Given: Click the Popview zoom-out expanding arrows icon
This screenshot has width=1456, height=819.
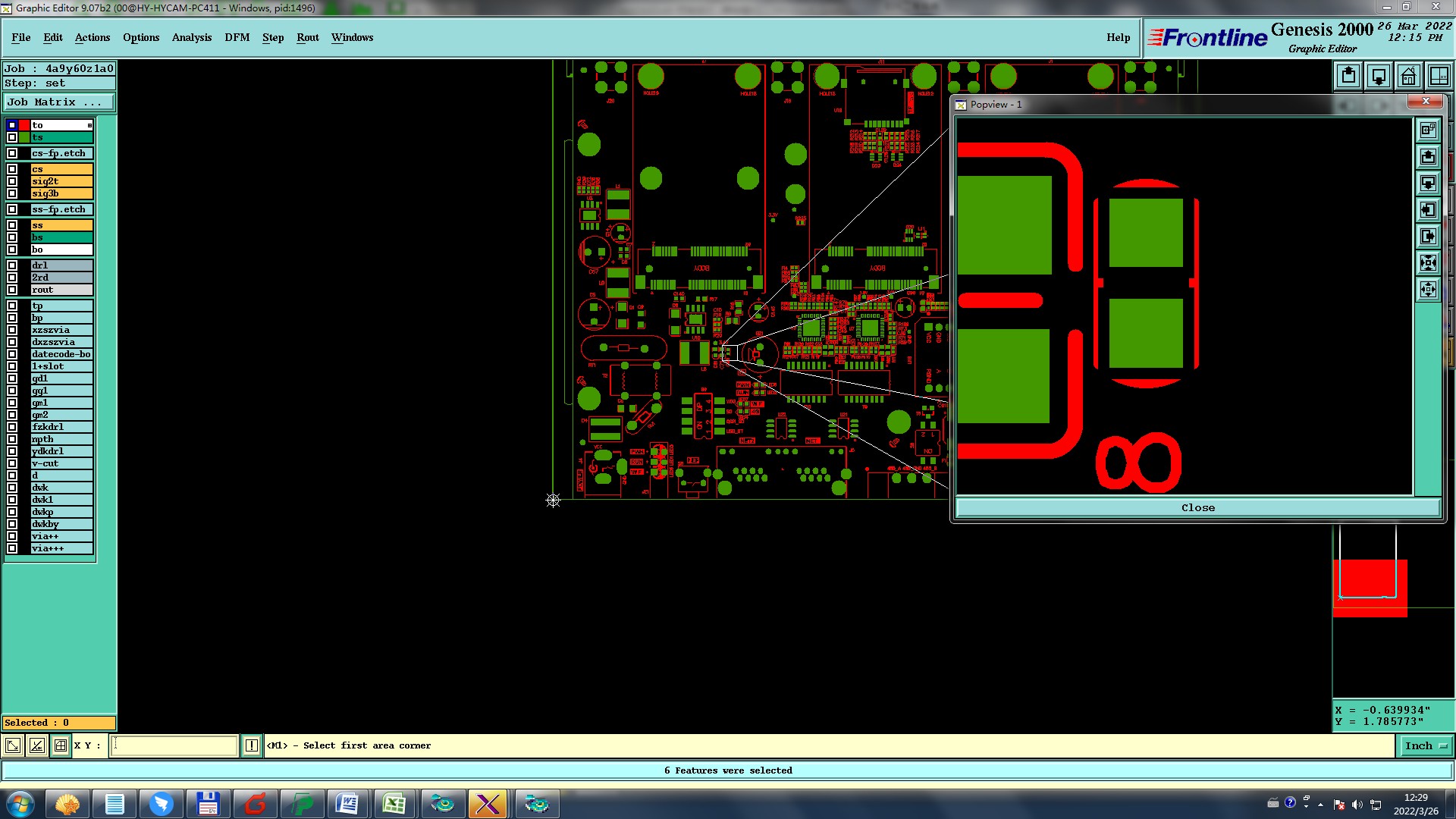Looking at the screenshot, I should click(x=1428, y=290).
